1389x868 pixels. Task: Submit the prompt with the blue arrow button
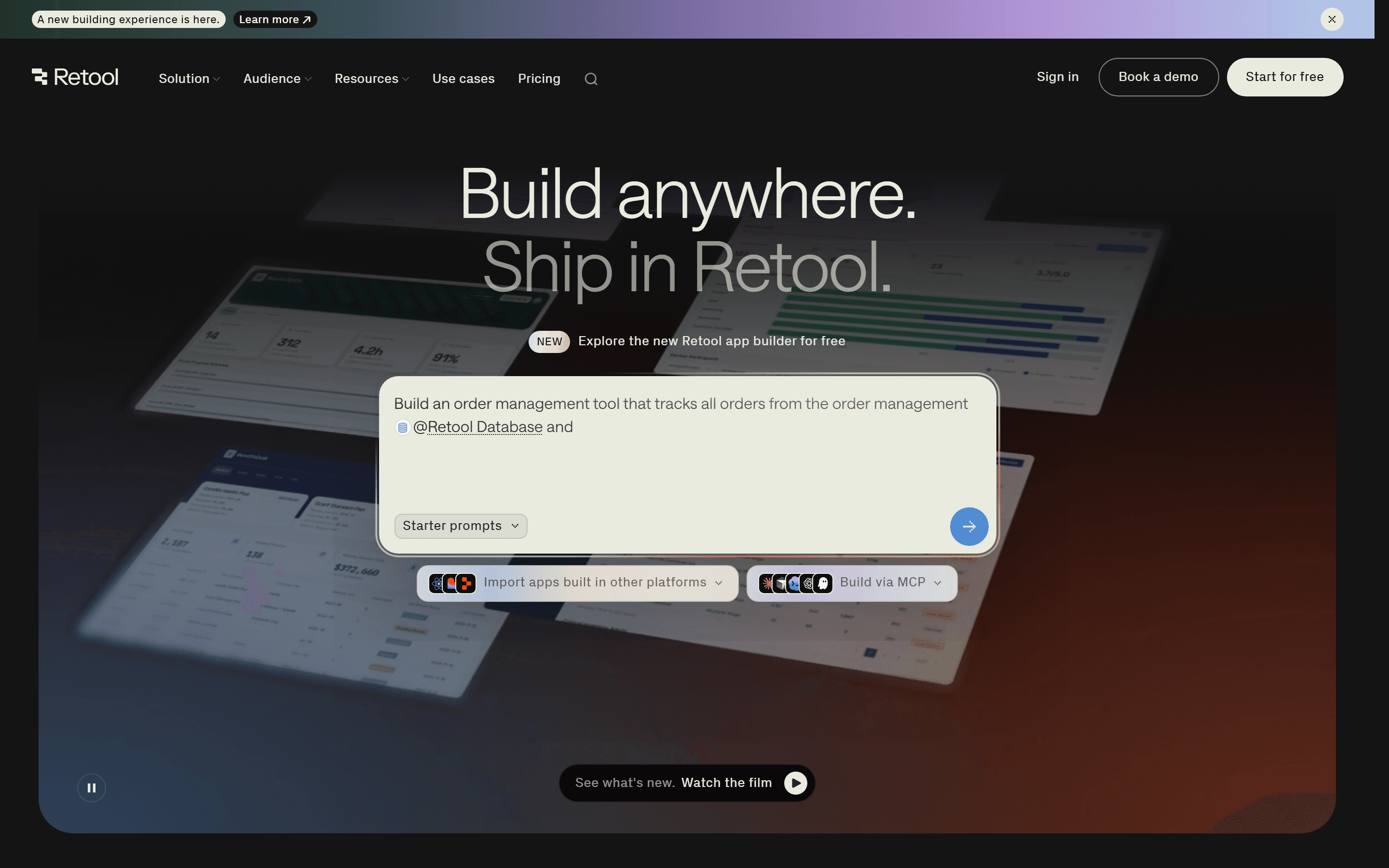click(969, 527)
